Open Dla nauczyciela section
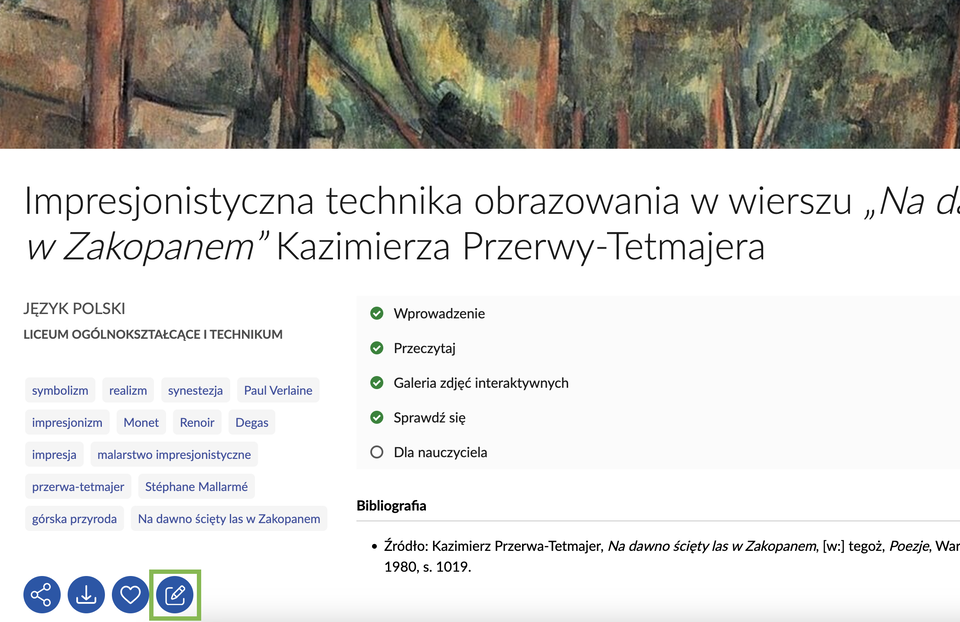 point(440,452)
